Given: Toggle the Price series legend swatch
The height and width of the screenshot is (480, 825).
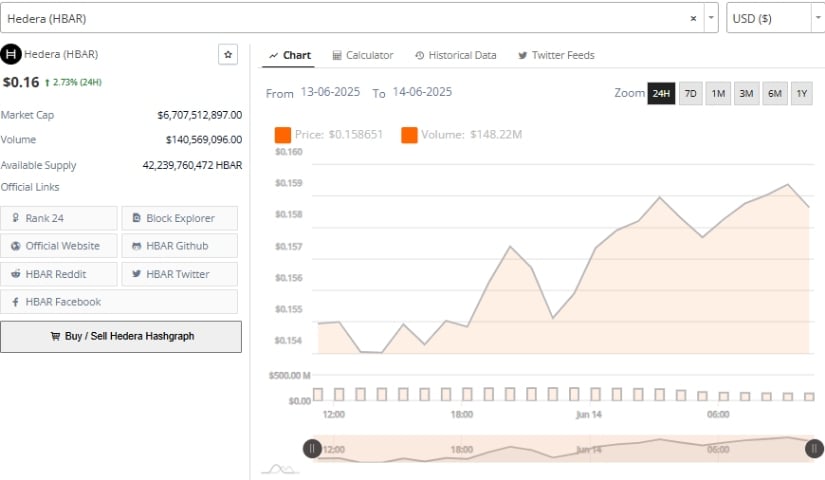Looking at the screenshot, I should point(283,135).
